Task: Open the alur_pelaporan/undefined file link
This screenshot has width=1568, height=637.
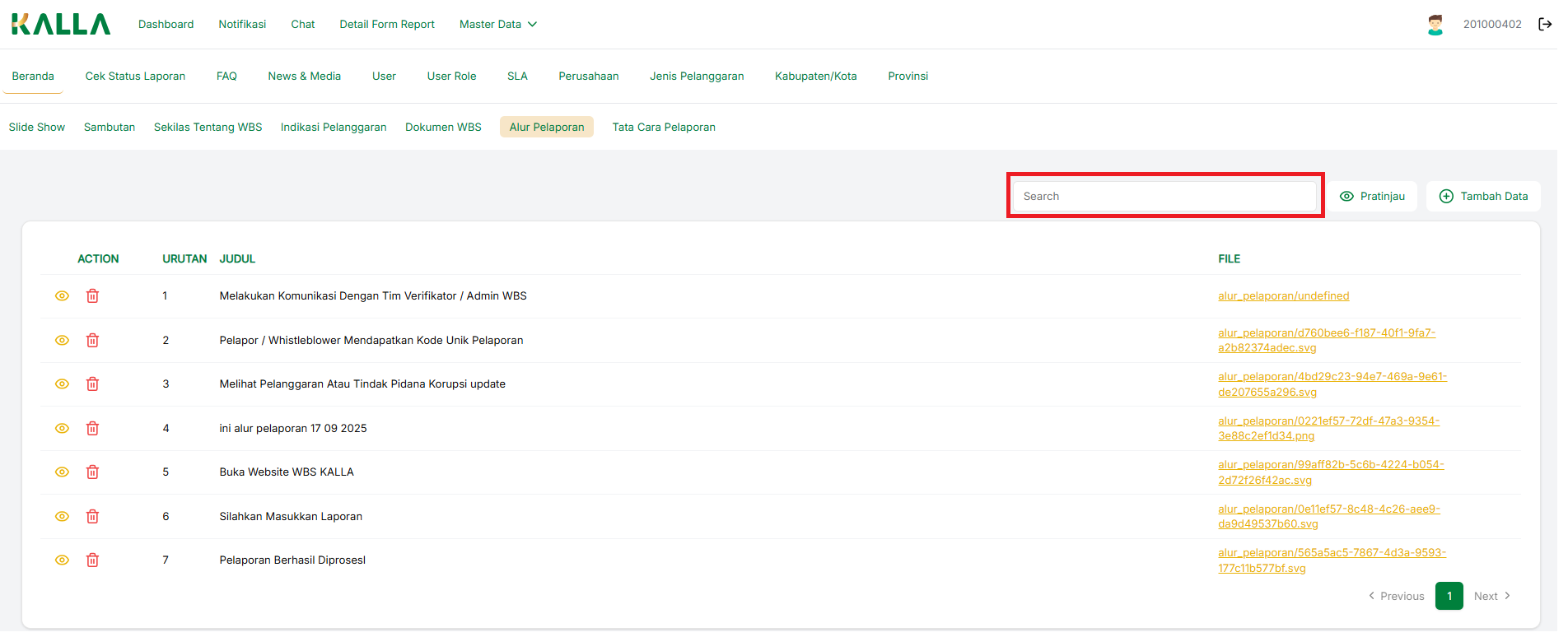Action: coord(1283,296)
